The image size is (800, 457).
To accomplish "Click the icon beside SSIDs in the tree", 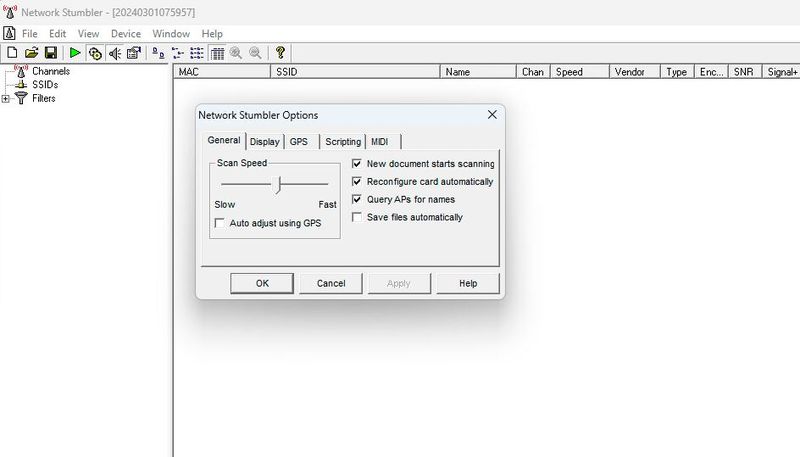I will tap(21, 85).
